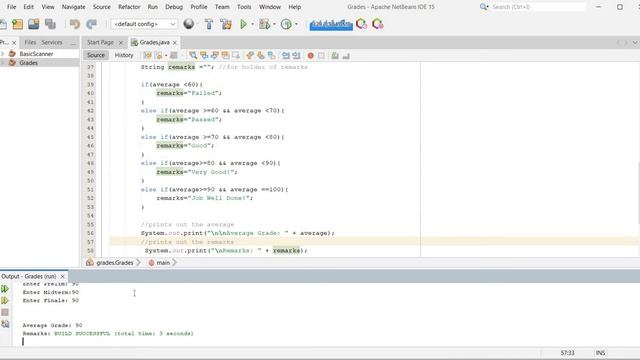Click the Undo toolbar icon
This screenshot has width=640, height=360.
[x=75, y=24]
